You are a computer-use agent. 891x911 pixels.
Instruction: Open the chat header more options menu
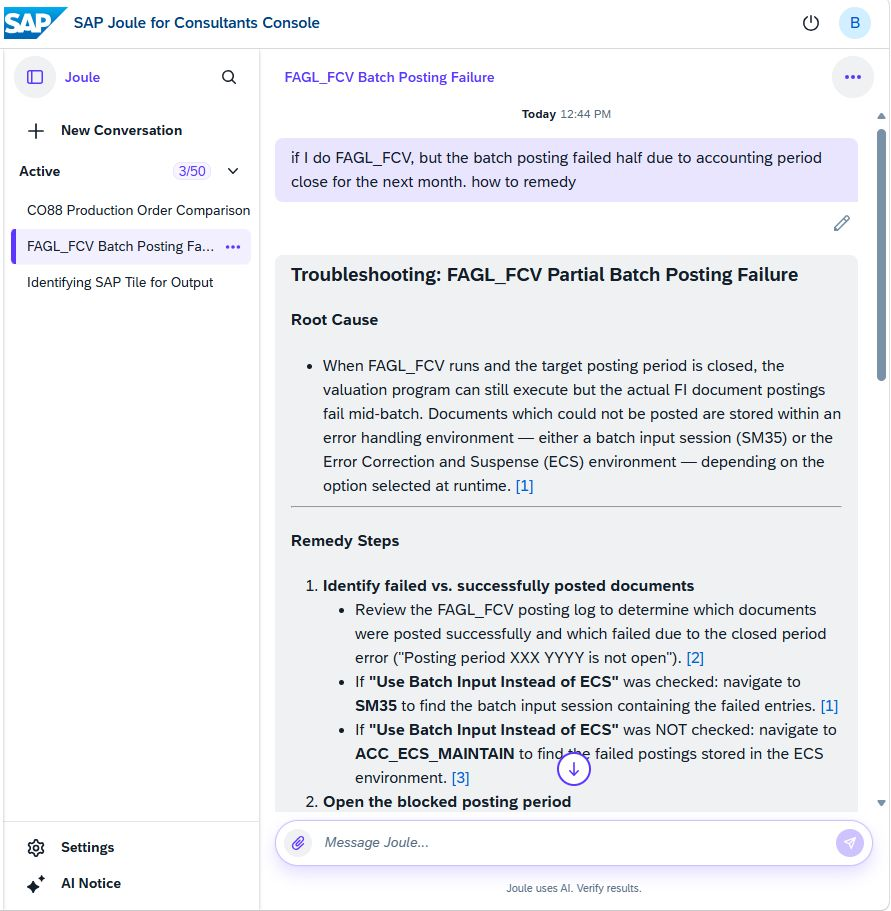point(852,77)
